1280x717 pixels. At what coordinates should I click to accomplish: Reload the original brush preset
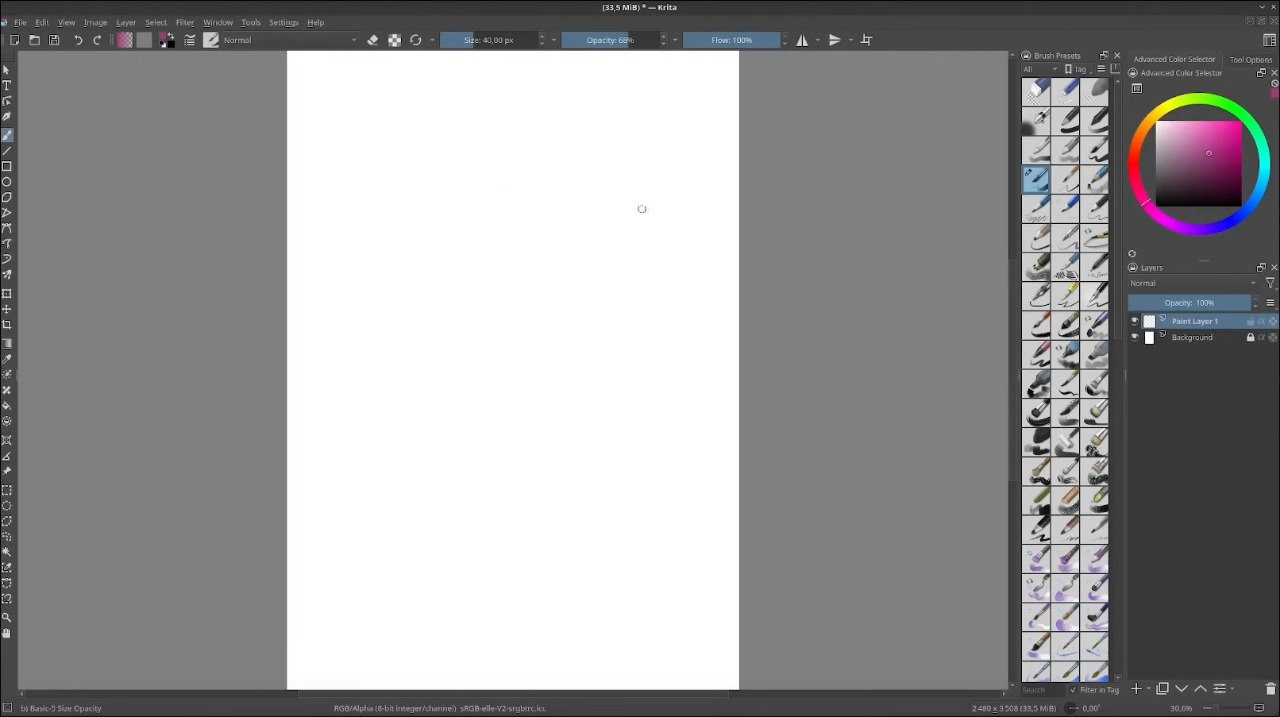tap(416, 40)
